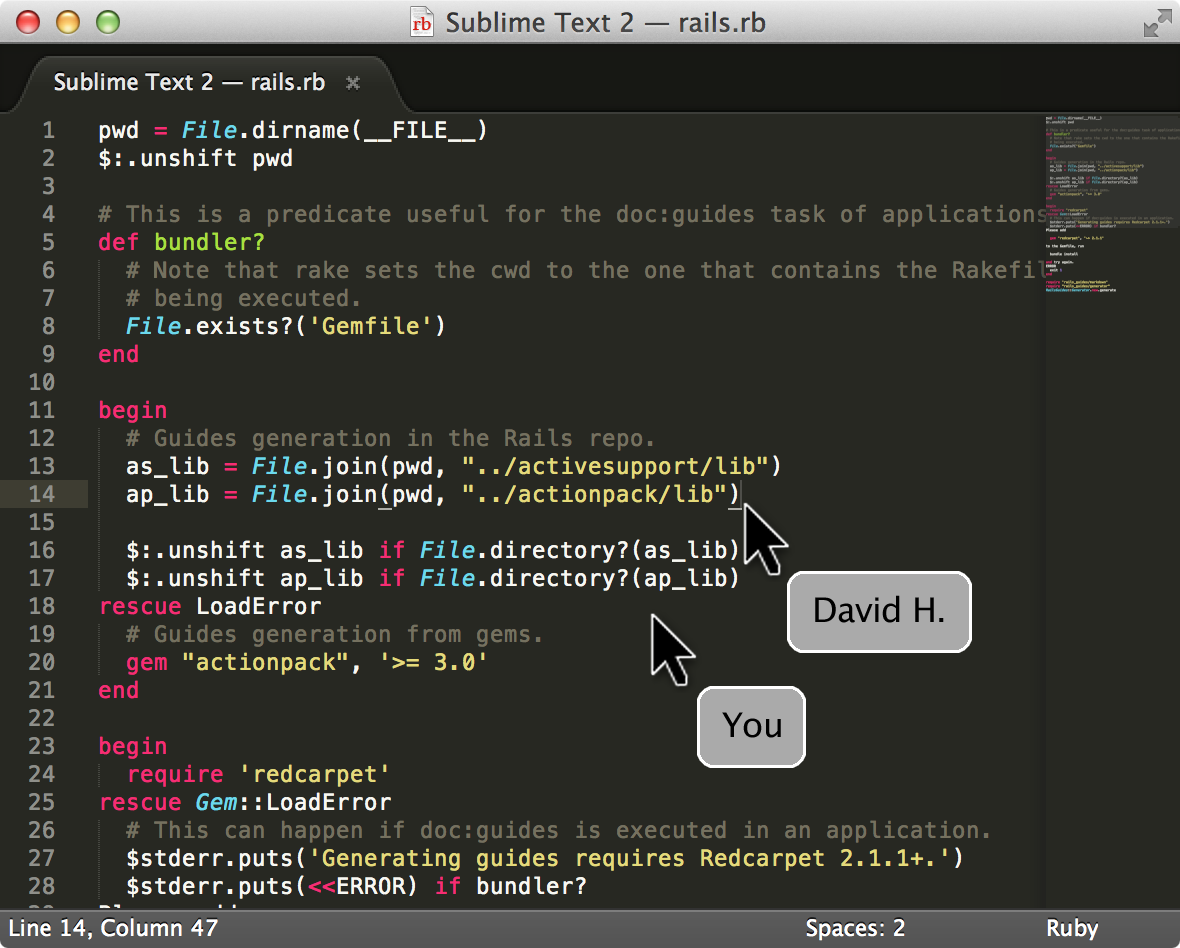Click the "rescue LoadError" line
This screenshot has width=1180, height=948.
(x=210, y=606)
